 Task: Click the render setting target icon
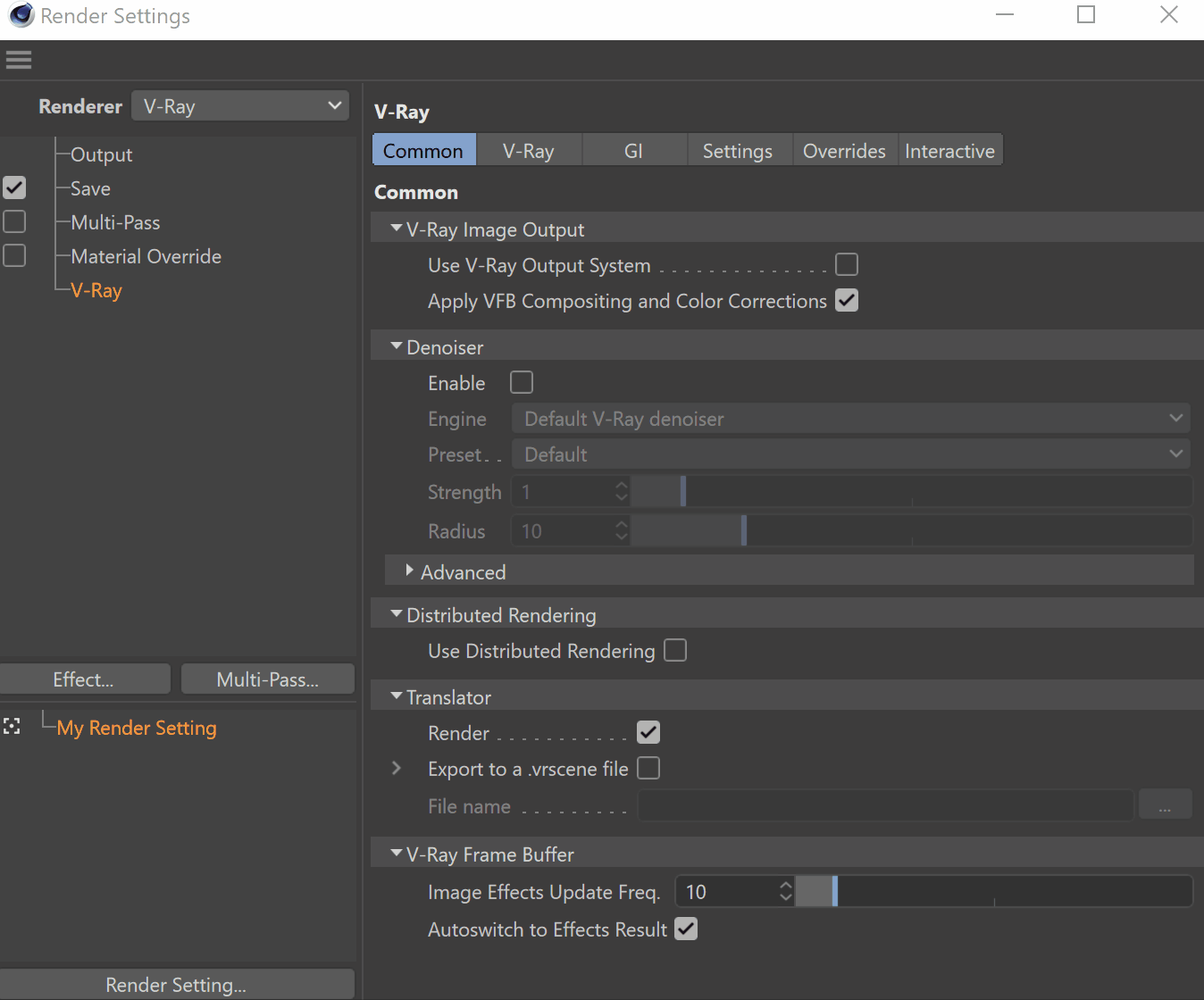click(12, 726)
